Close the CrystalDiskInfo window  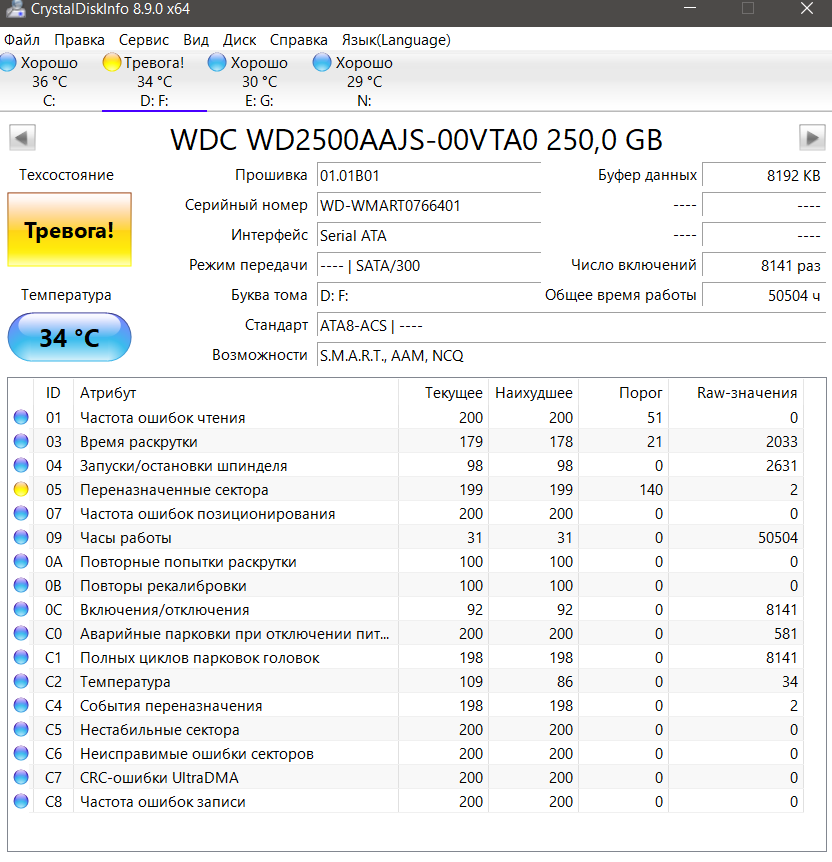[x=807, y=8]
